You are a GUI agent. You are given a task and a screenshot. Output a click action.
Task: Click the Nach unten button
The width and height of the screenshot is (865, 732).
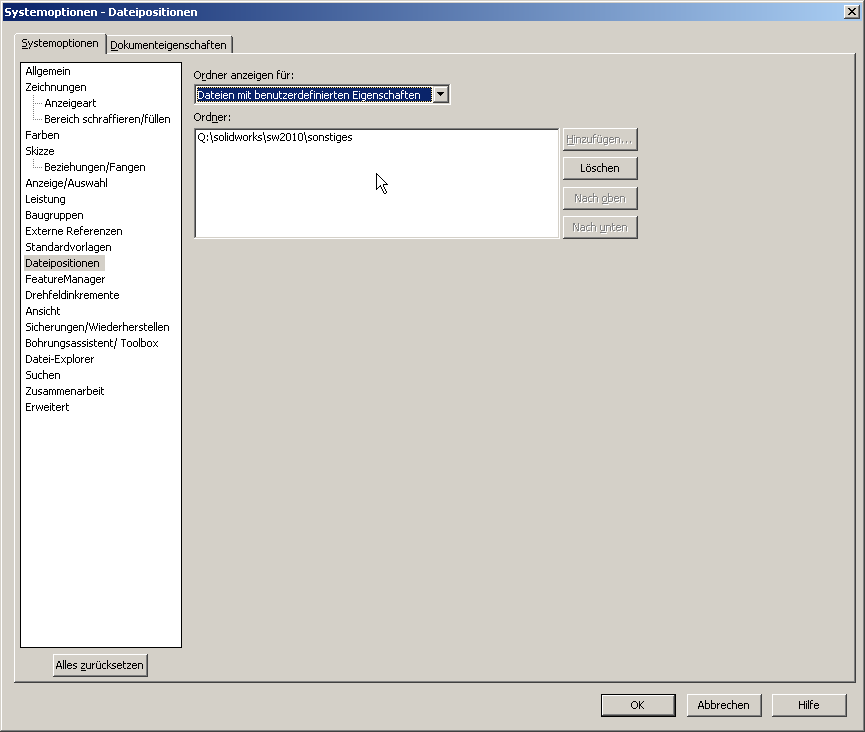(x=600, y=227)
